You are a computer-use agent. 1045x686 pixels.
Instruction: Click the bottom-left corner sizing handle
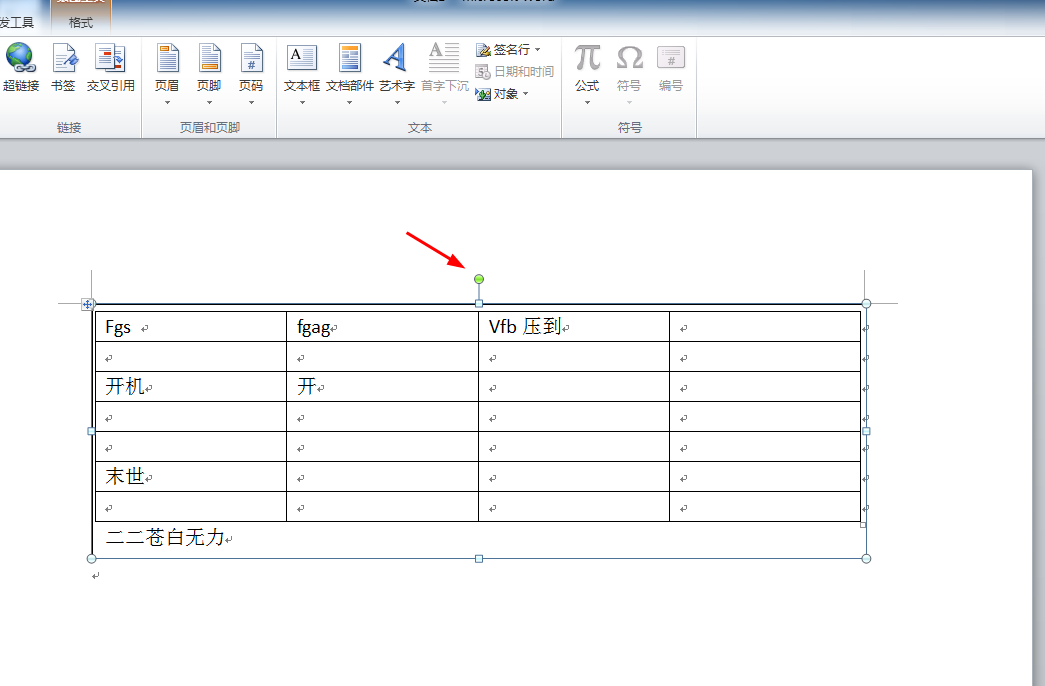click(x=91, y=559)
